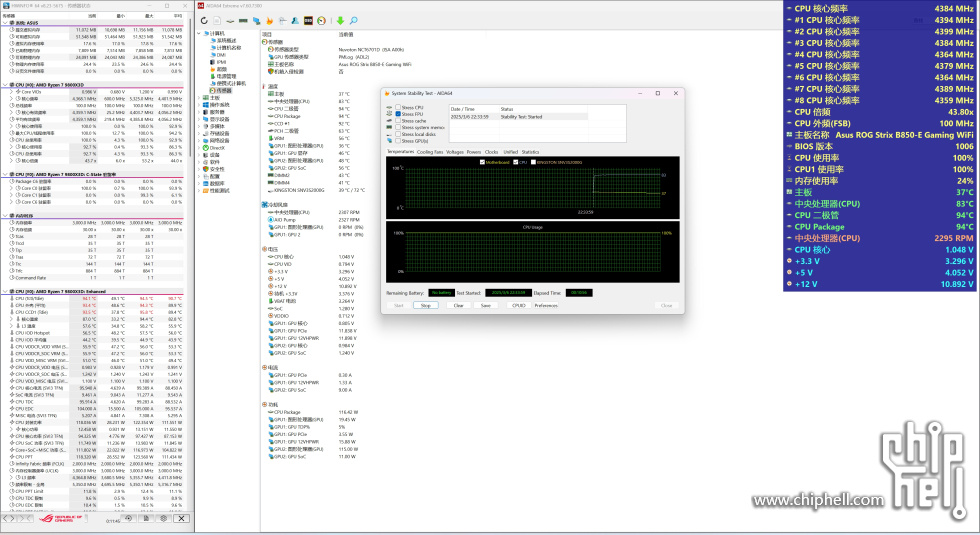This screenshot has width=980, height=535.
Task: Uncheck the Stress FPU checkbox
Action: point(398,114)
